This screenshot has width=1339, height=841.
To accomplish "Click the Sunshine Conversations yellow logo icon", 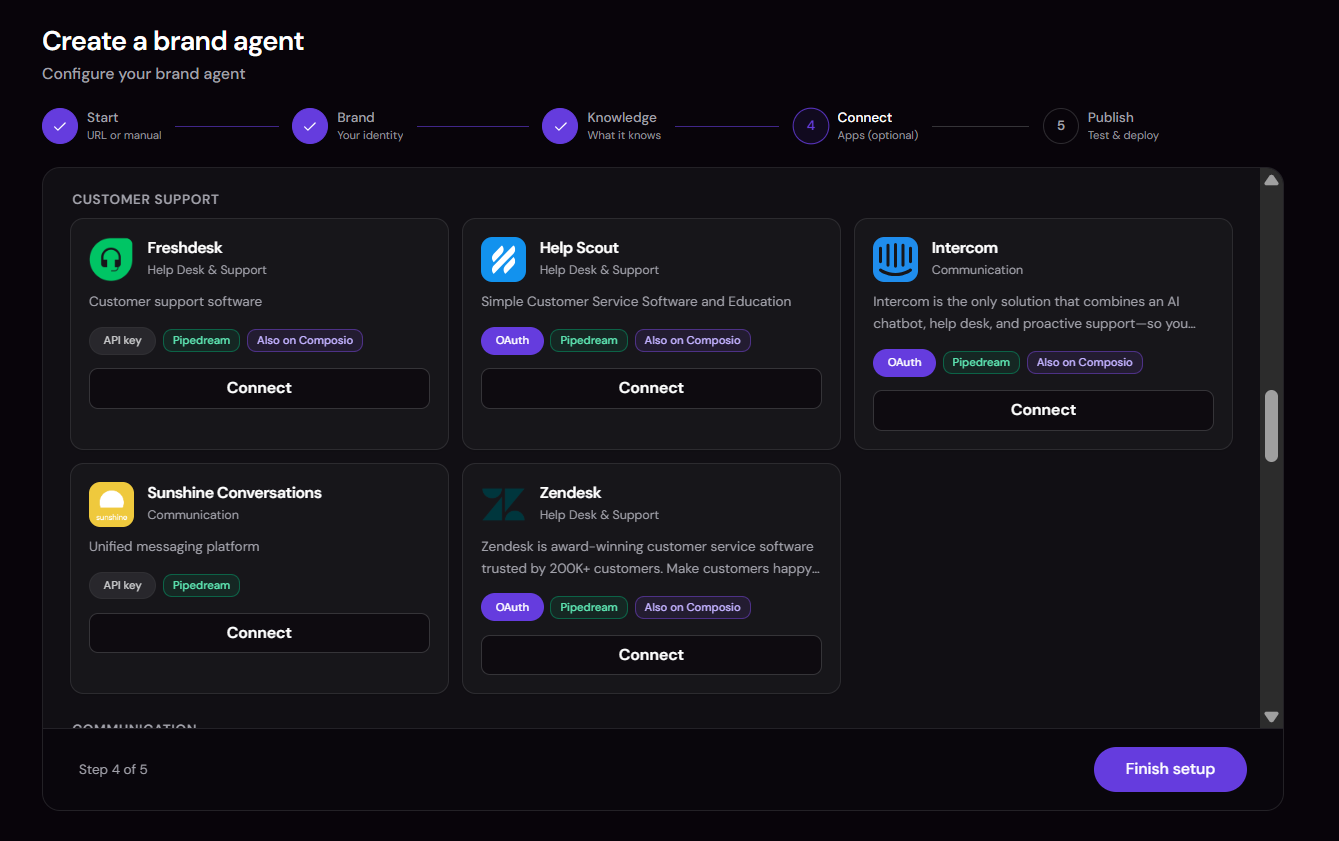I will coord(111,504).
